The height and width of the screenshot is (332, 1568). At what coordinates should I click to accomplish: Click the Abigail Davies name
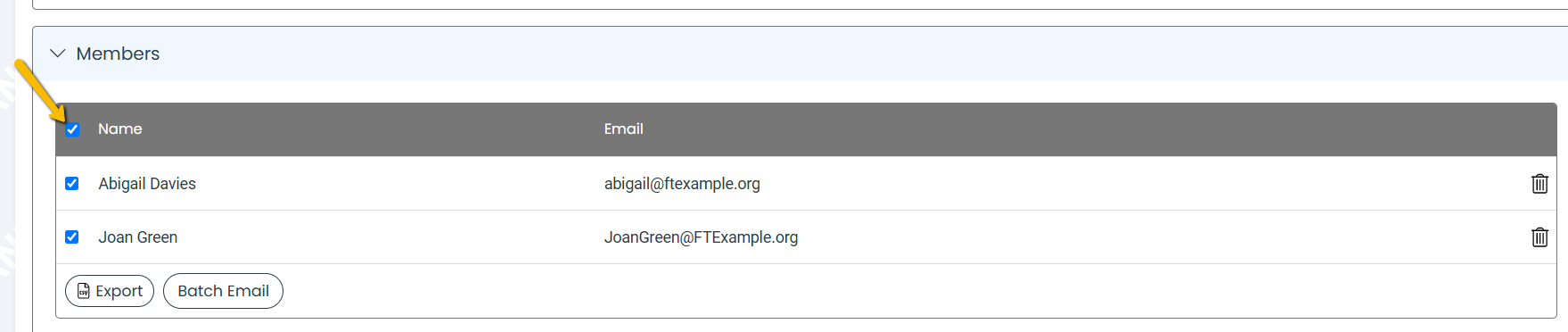coord(147,184)
